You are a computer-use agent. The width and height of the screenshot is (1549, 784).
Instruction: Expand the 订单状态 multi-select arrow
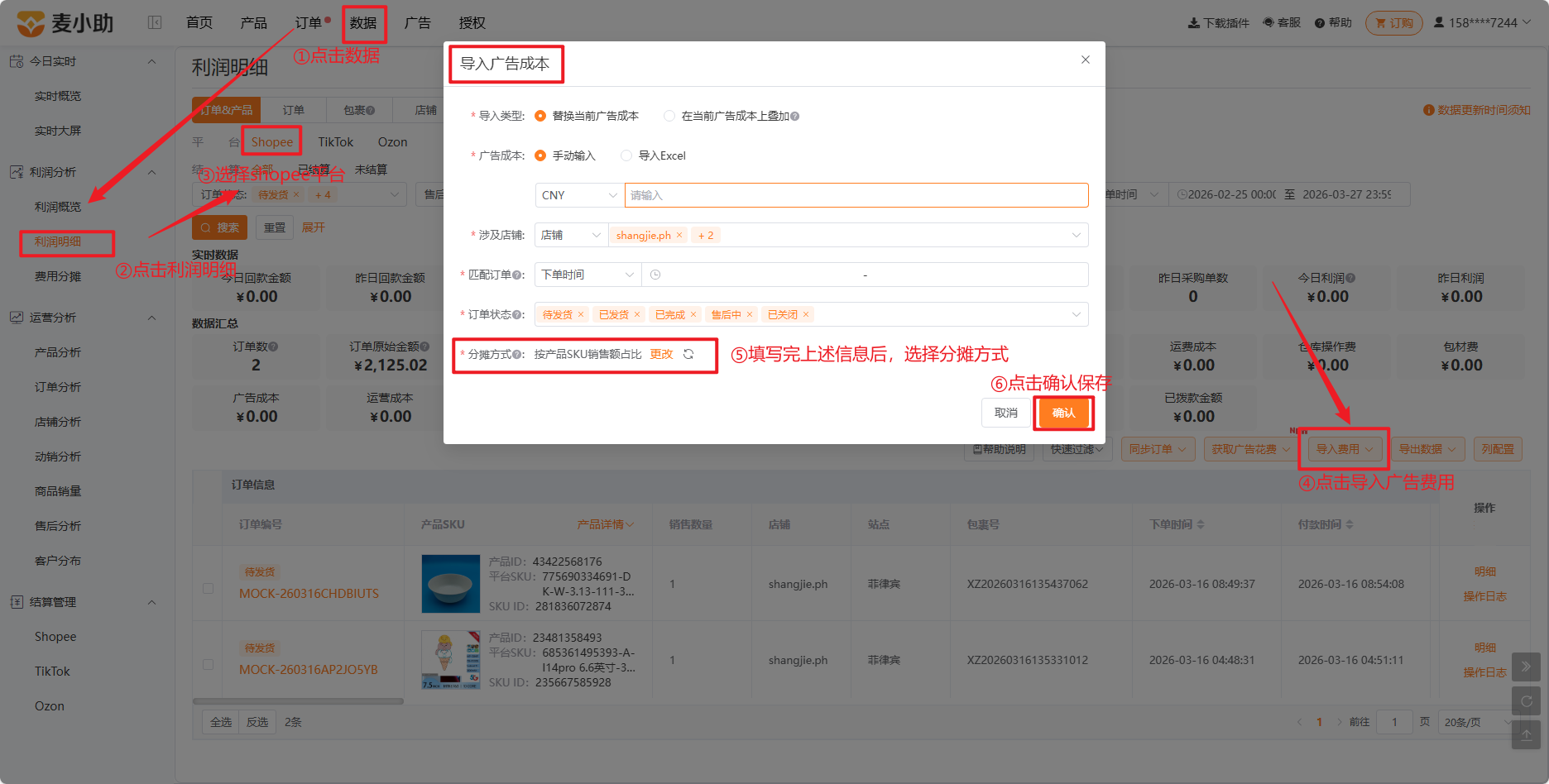tap(1077, 314)
